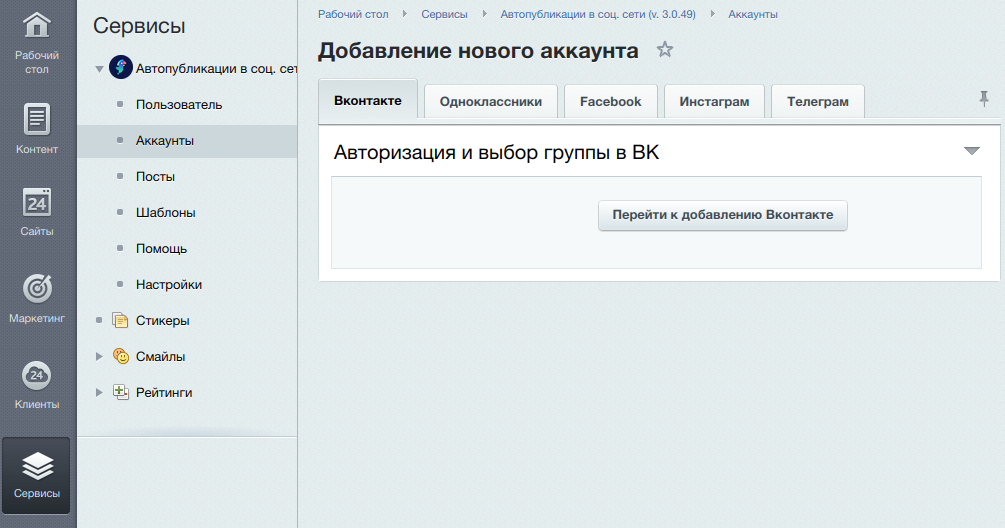
Task: Click the Автопубликации module round icon
Action: point(120,67)
